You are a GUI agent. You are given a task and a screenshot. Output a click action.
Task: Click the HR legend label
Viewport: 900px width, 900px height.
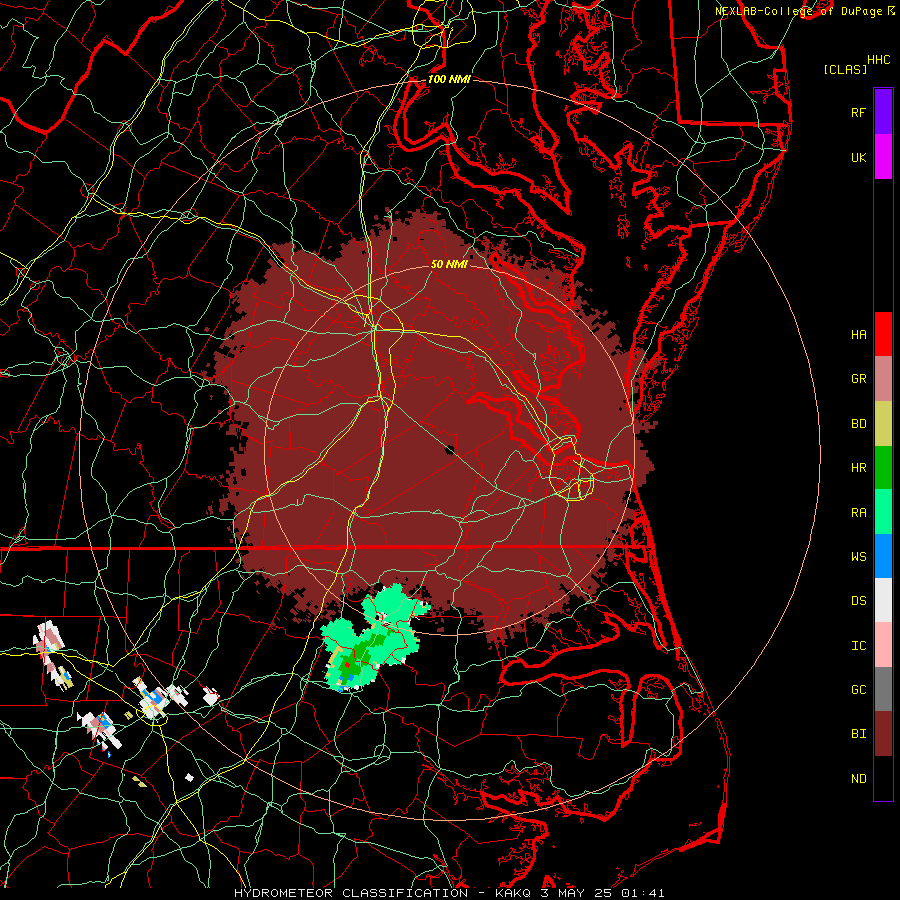[858, 468]
